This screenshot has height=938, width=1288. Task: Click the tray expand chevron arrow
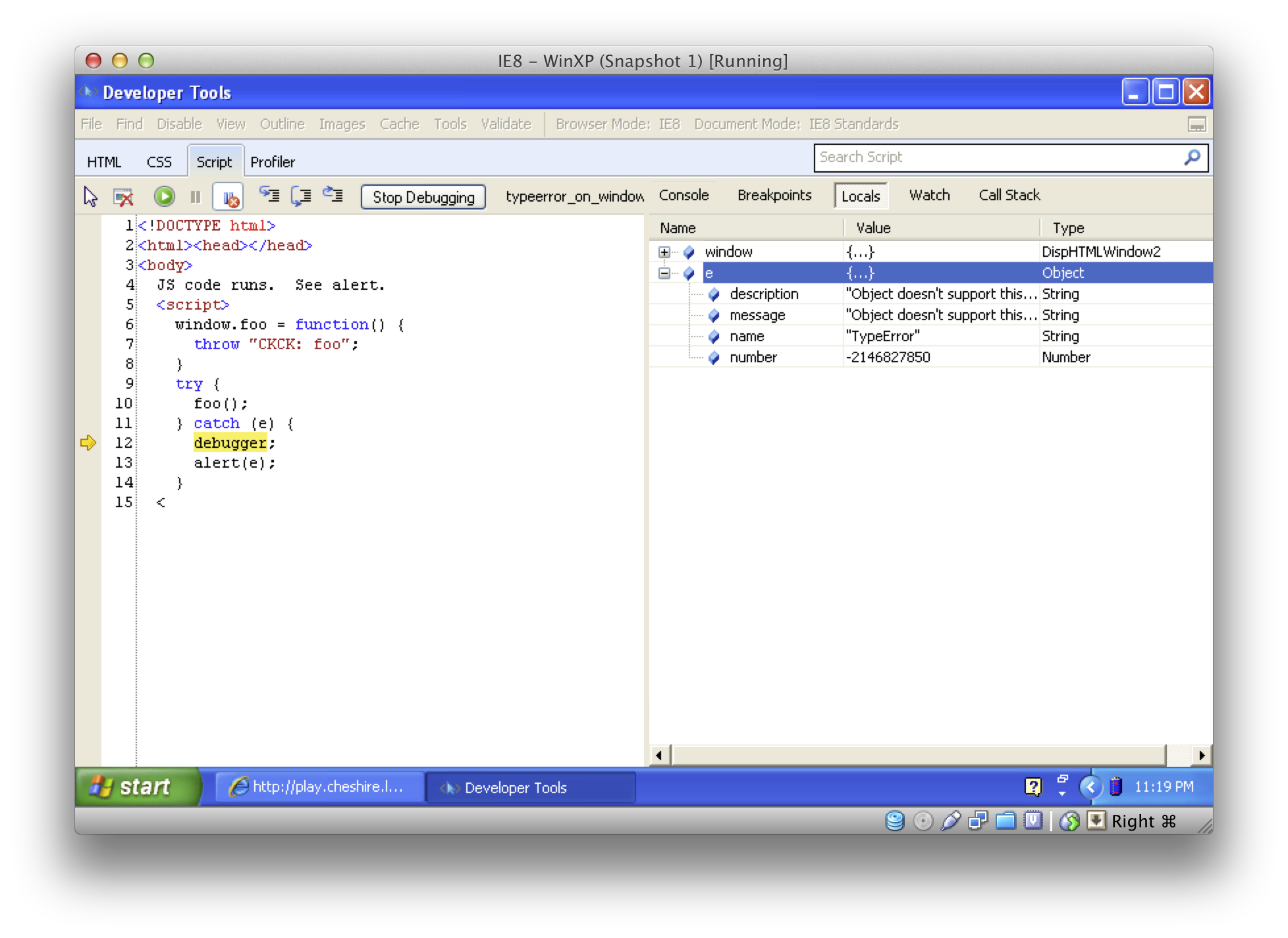coord(1090,786)
